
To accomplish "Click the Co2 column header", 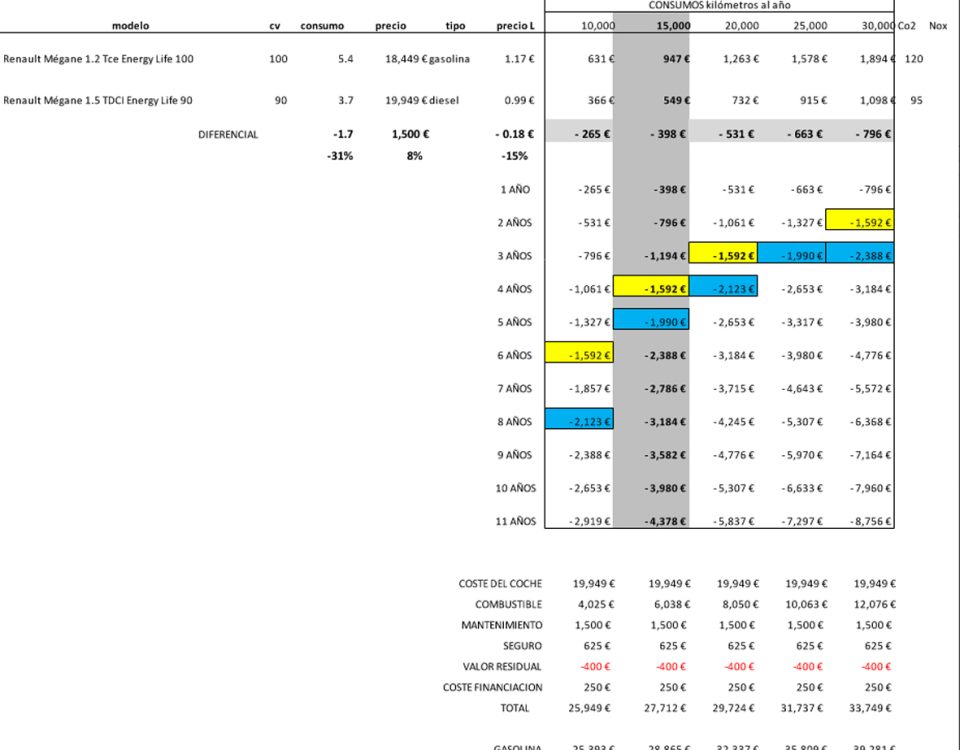I will tap(907, 26).
